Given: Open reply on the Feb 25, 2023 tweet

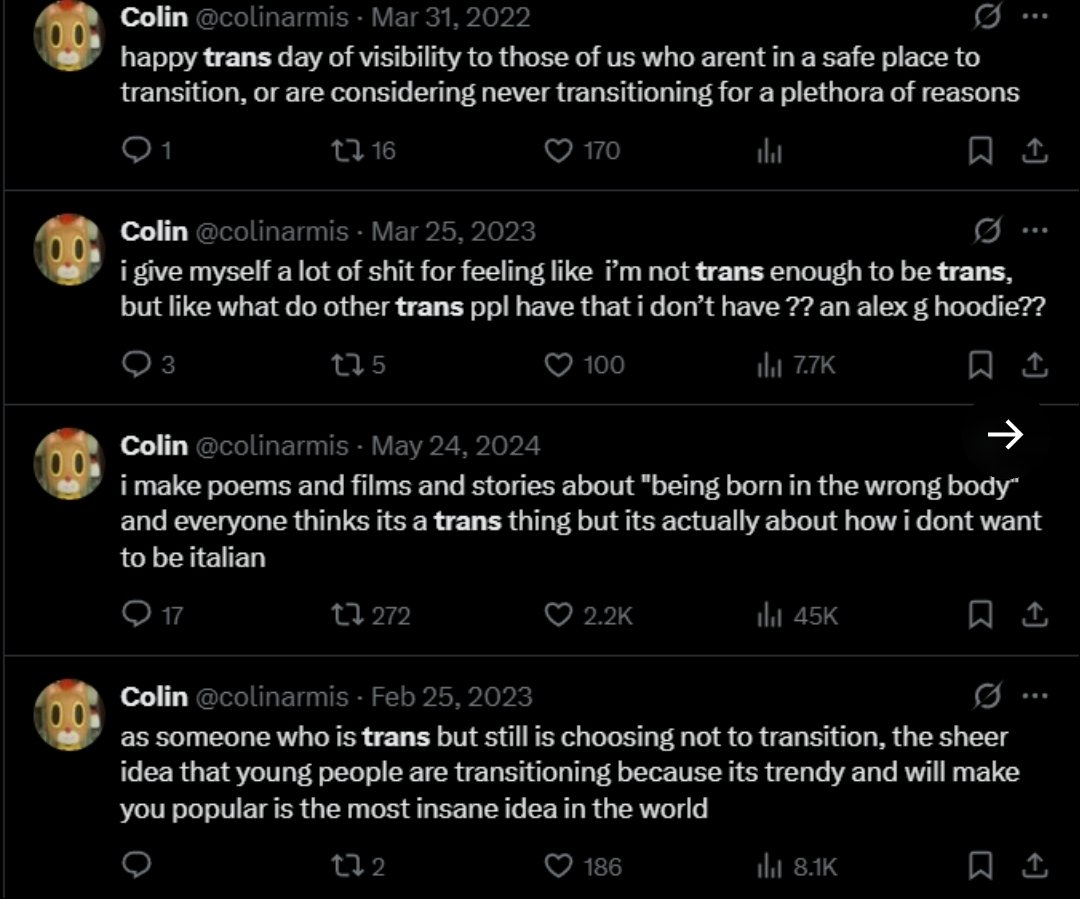Looking at the screenshot, I should tap(136, 865).
